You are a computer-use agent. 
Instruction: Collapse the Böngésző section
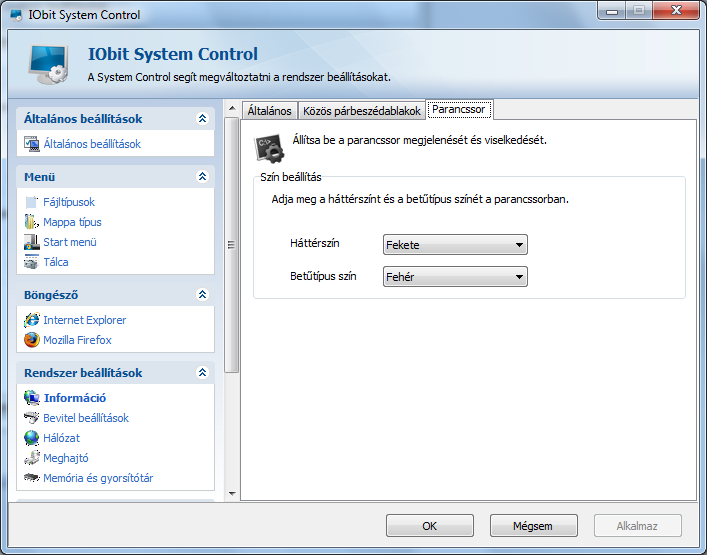(202, 294)
